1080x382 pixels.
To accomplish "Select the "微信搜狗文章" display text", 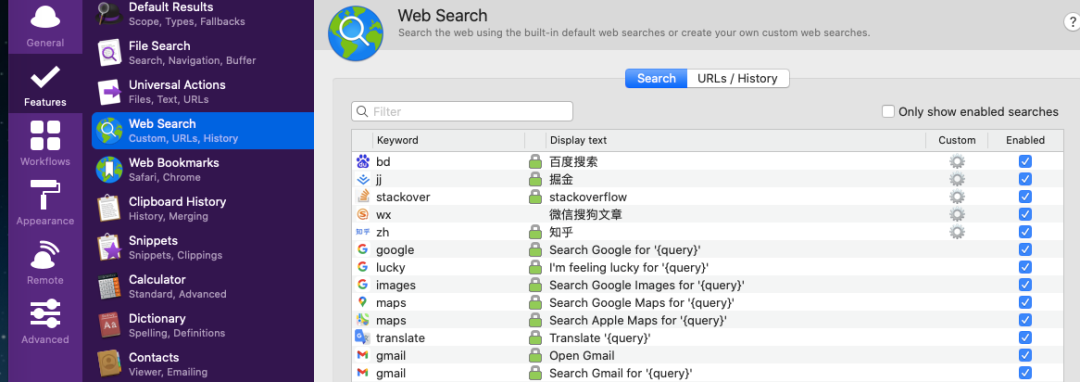I will [585, 215].
